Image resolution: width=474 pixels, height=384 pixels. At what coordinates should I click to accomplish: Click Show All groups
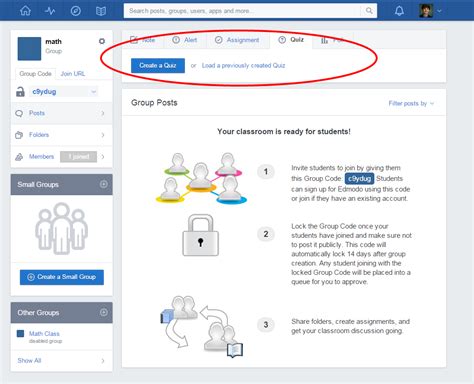[x=29, y=360]
